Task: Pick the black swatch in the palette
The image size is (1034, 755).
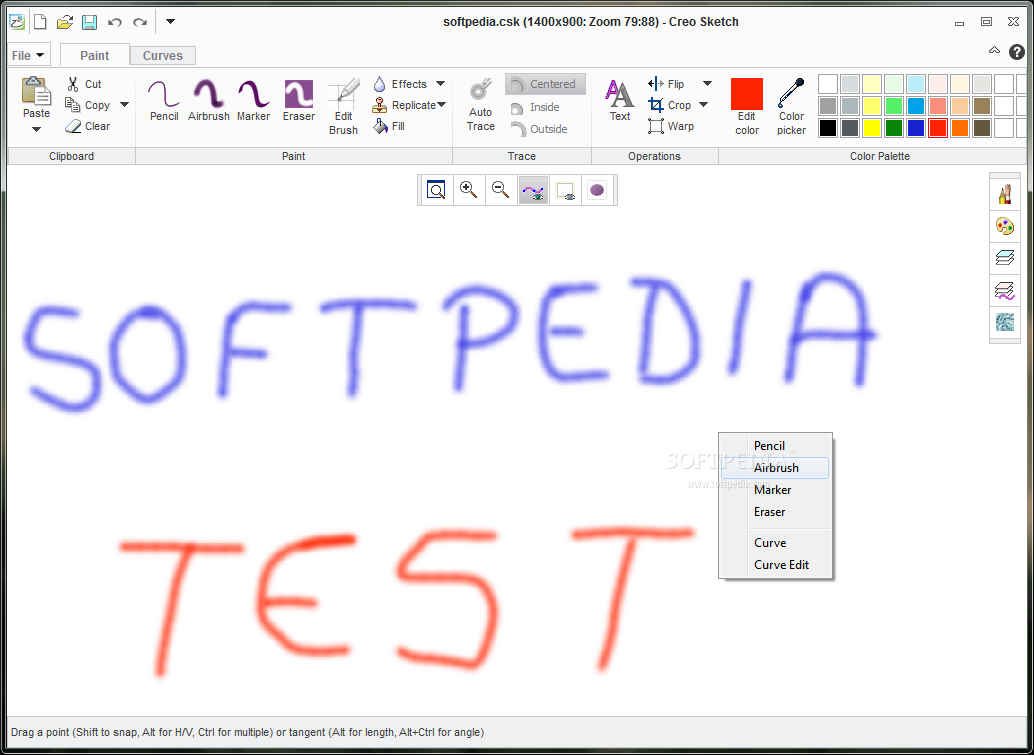Action: click(x=828, y=128)
